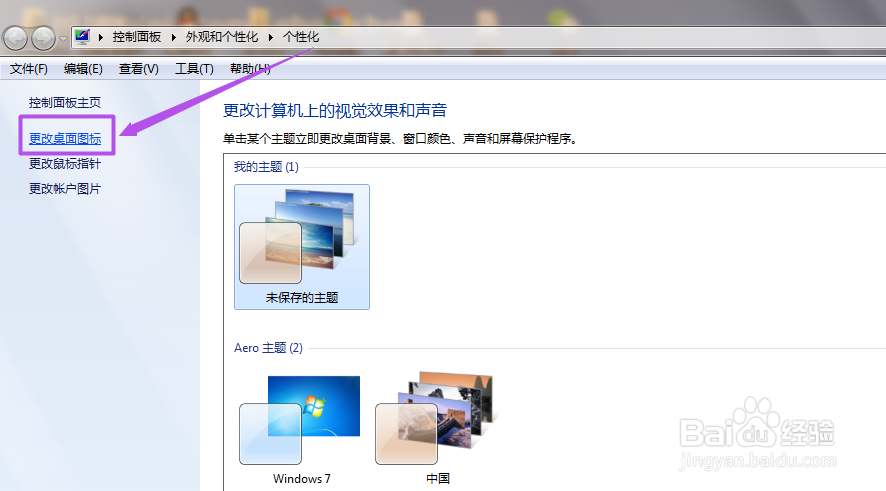
Task: Click the Forward navigation arrow button
Action: [x=44, y=38]
